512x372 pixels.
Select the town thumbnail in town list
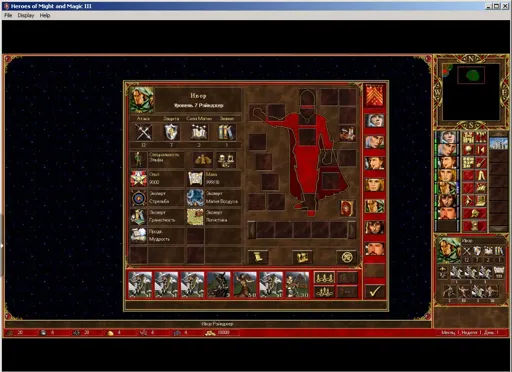click(x=499, y=144)
